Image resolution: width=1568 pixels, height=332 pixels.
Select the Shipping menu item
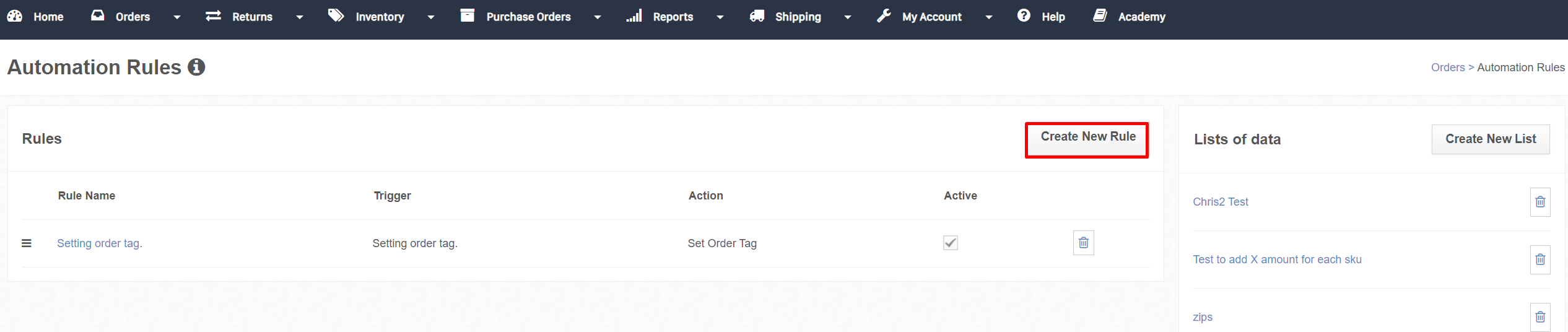[798, 17]
